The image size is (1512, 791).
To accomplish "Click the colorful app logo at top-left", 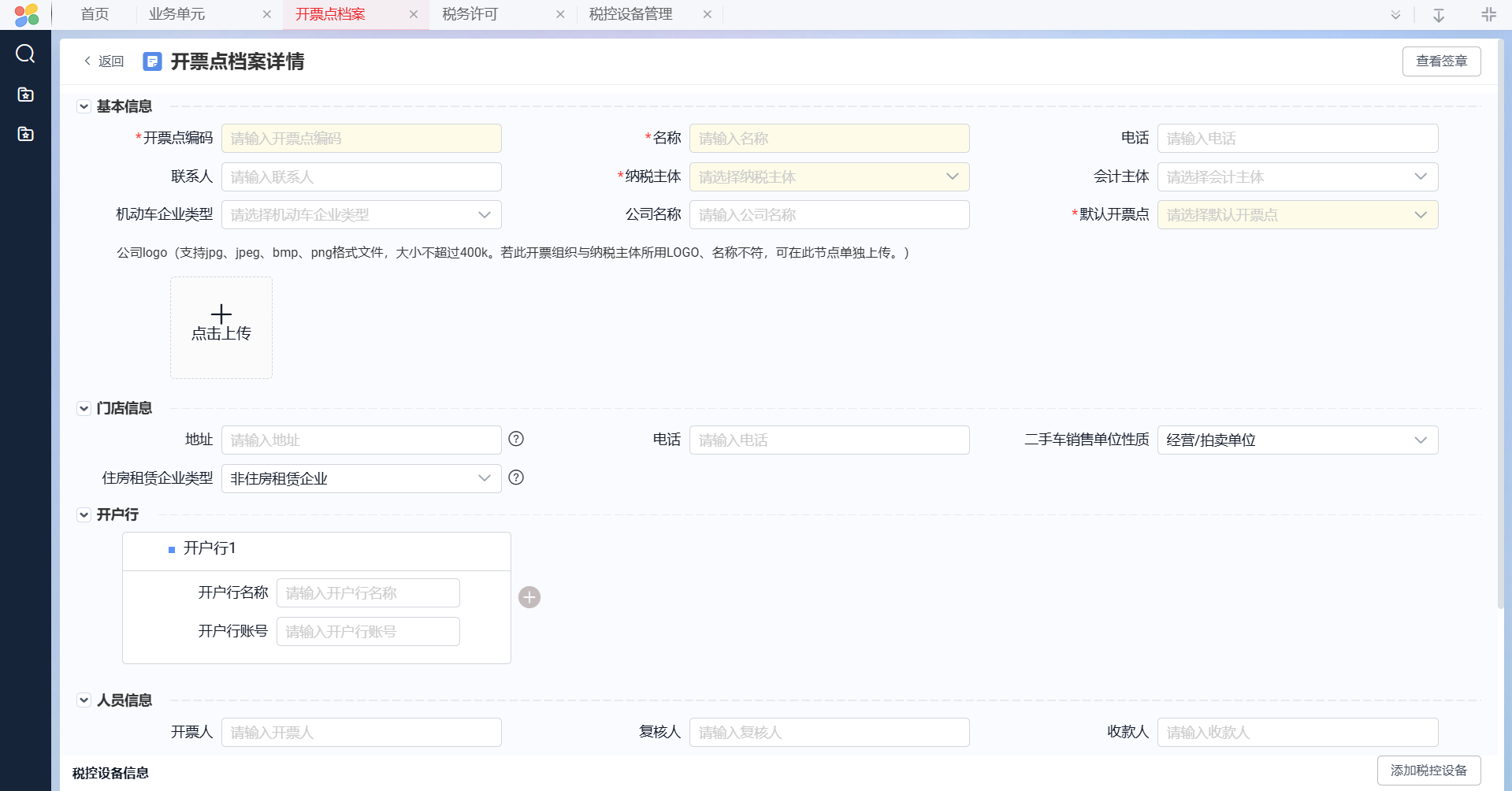I will point(26,14).
